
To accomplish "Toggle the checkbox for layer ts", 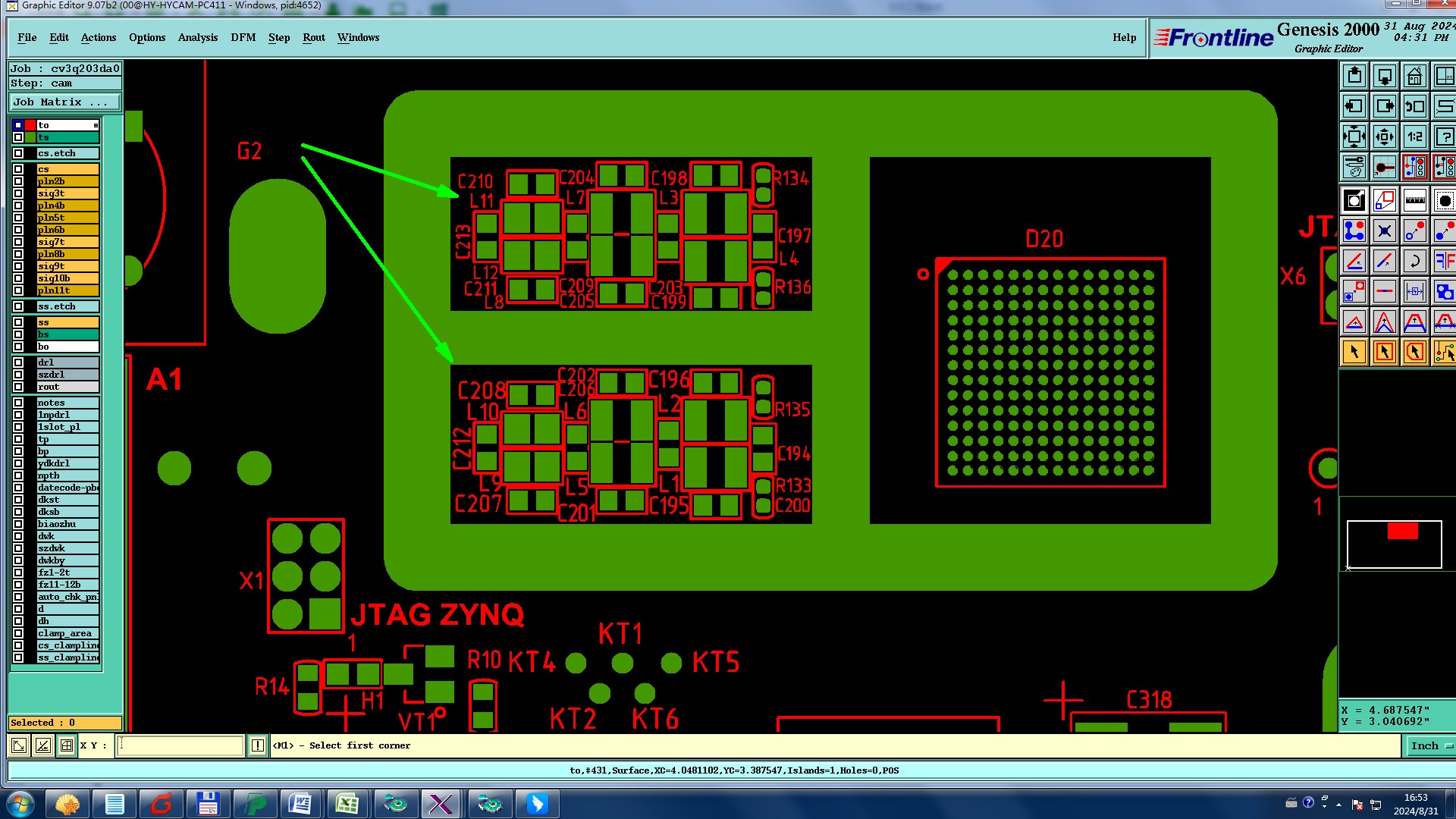I will [x=18, y=137].
